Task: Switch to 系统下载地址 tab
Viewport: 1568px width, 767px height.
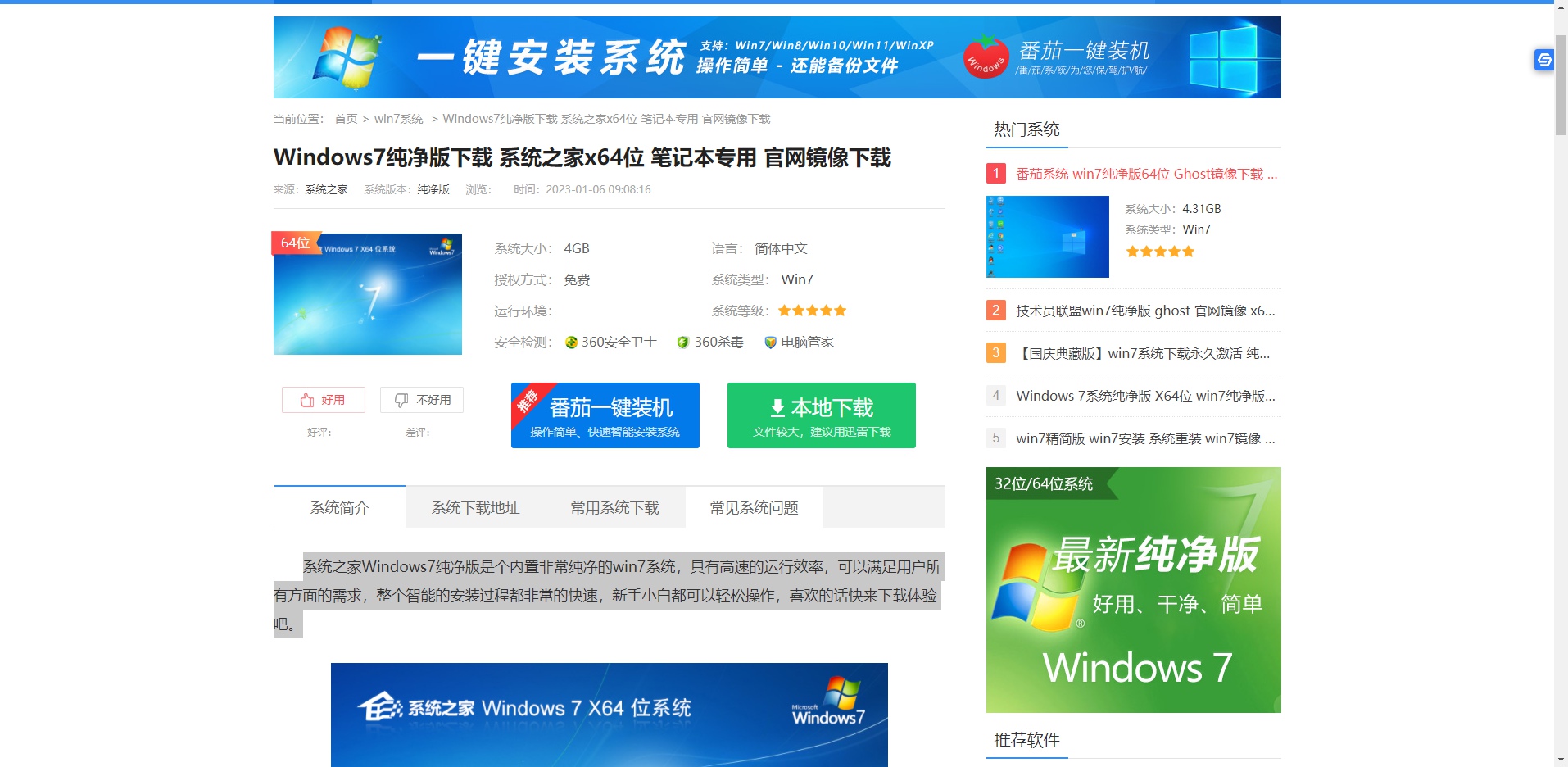Action: pyautogui.click(x=475, y=507)
